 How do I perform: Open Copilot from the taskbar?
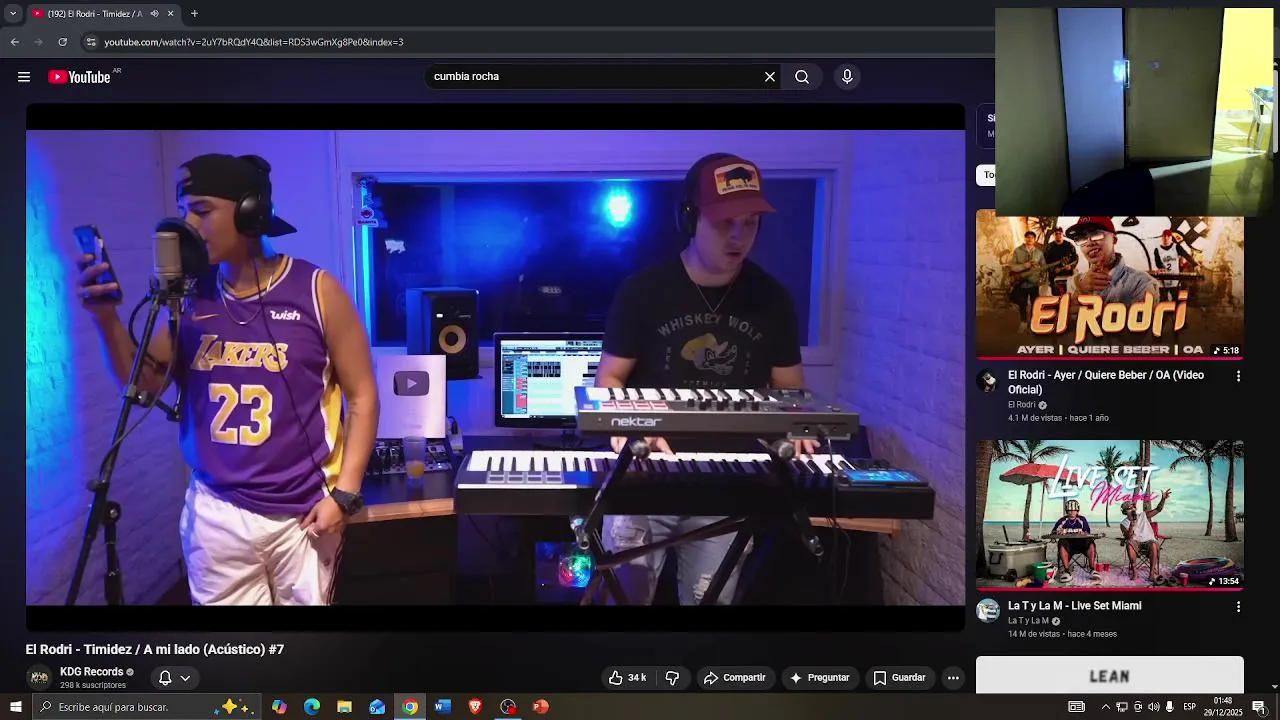click(279, 707)
